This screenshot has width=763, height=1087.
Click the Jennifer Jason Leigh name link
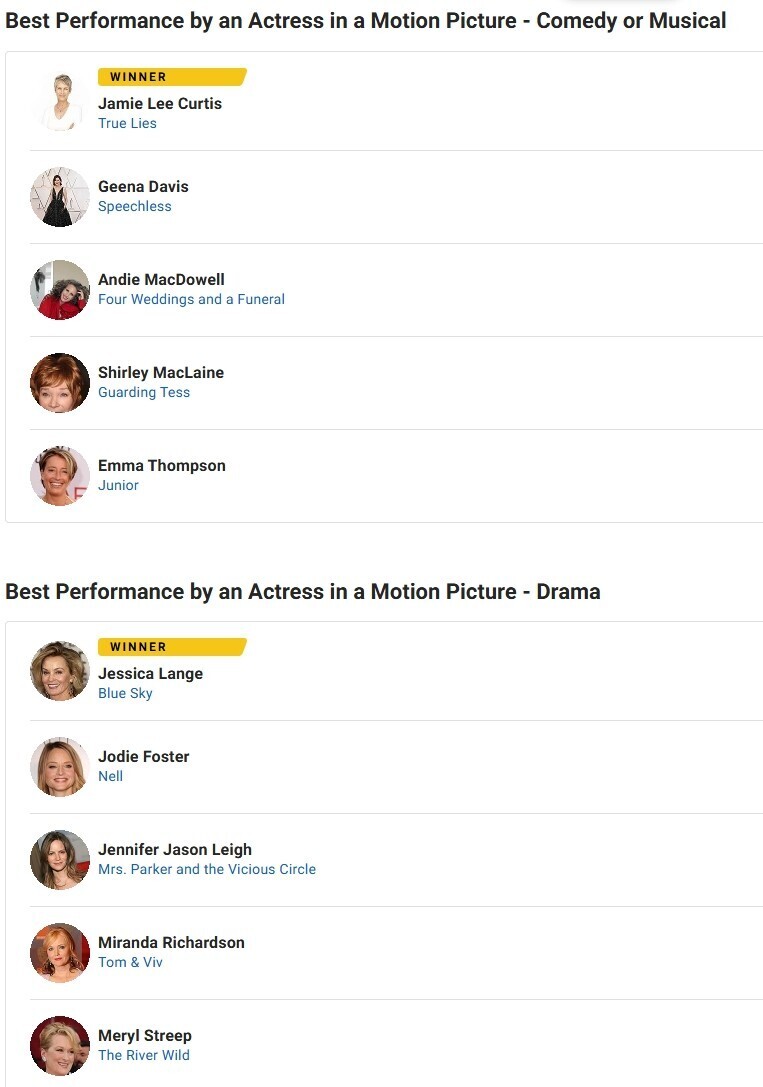click(175, 850)
